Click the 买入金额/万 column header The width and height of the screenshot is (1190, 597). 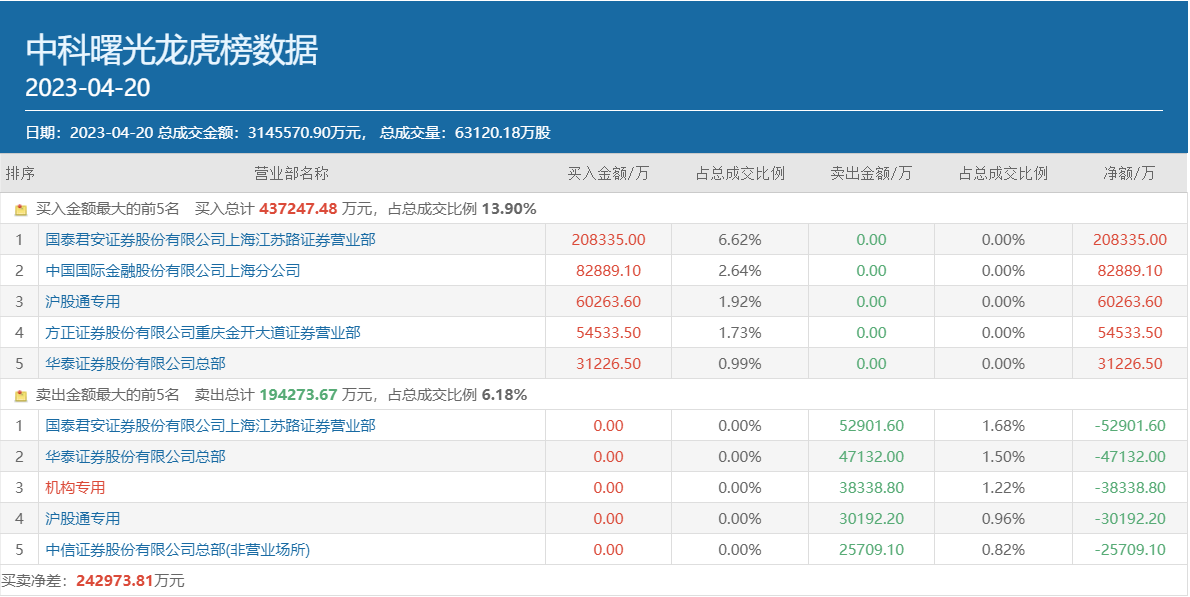click(x=608, y=173)
